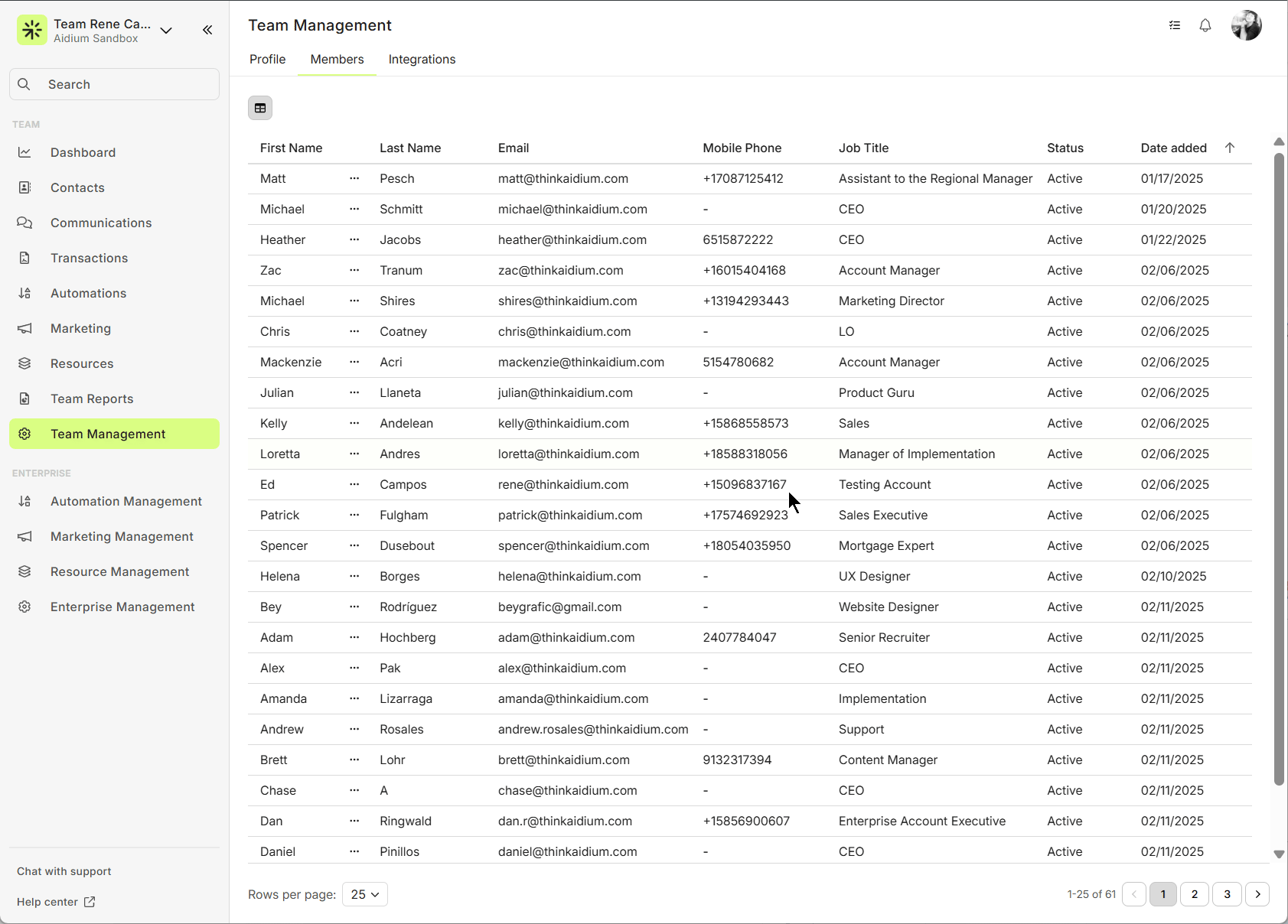The width and height of the screenshot is (1288, 924).
Task: Click the scrollbar down arrow
Action: pyautogui.click(x=1279, y=854)
